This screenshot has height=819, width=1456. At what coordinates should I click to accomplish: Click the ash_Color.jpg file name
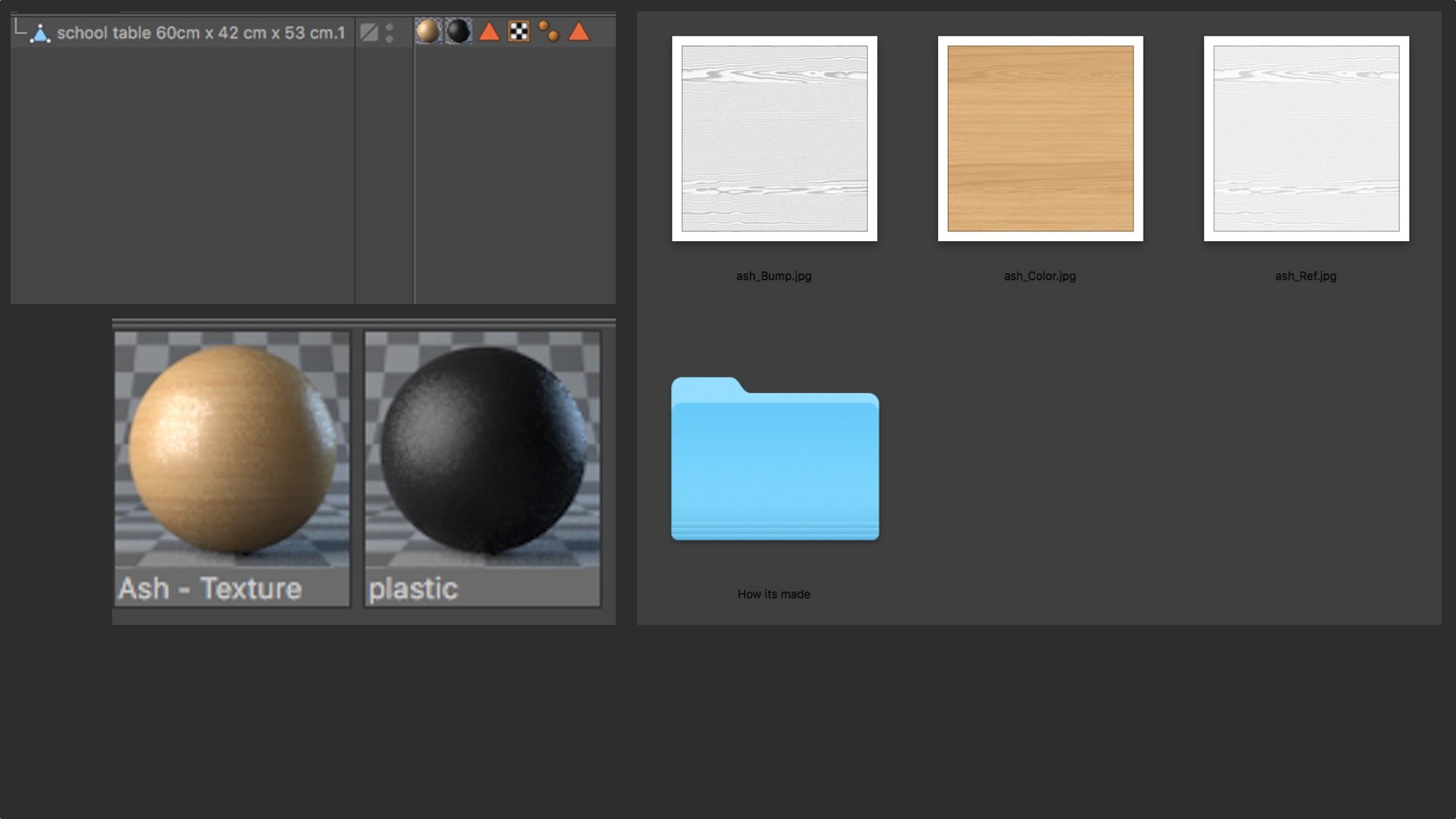tap(1040, 276)
